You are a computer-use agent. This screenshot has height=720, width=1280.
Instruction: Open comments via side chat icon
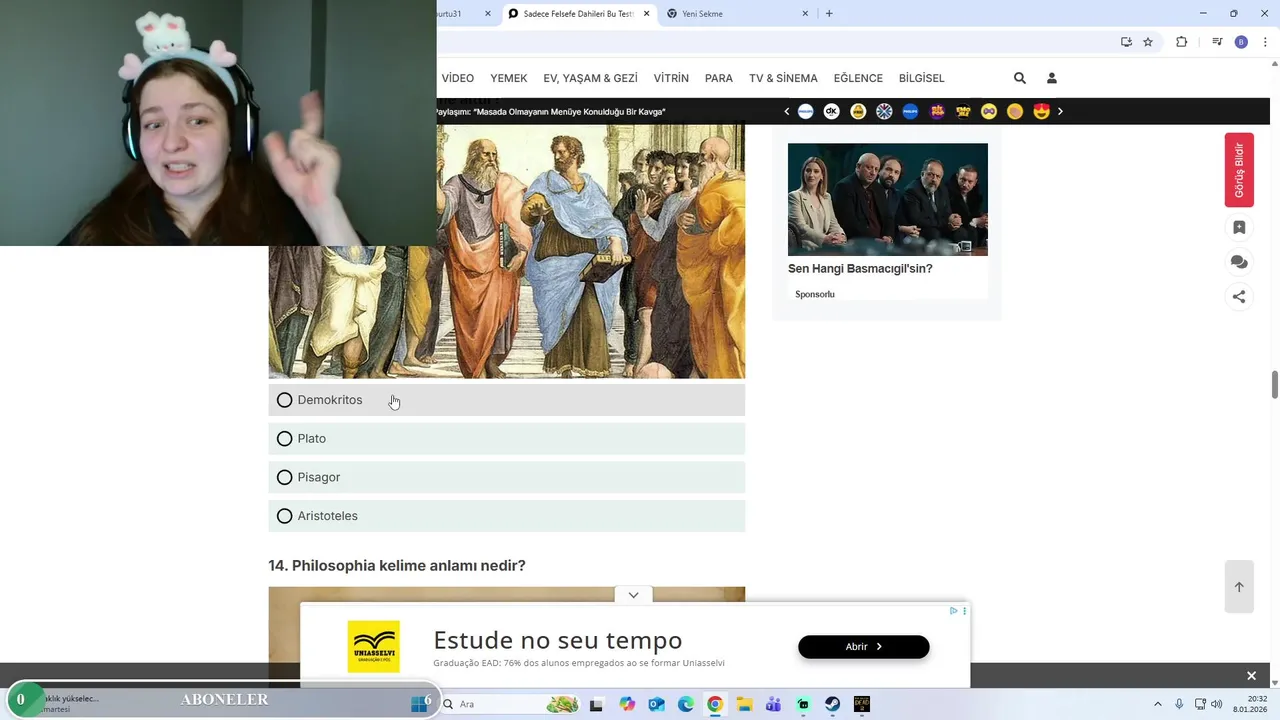pos(1239,262)
